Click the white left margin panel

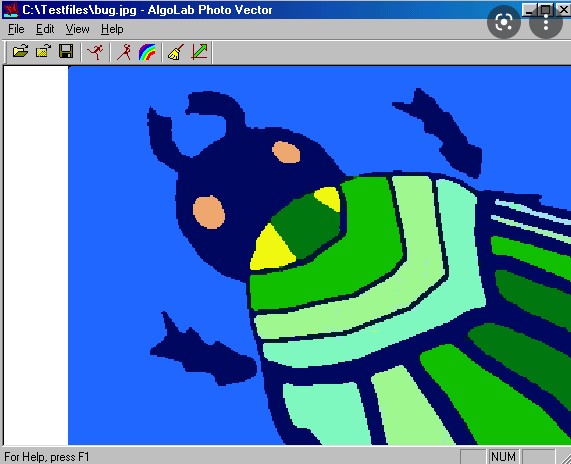(36, 255)
